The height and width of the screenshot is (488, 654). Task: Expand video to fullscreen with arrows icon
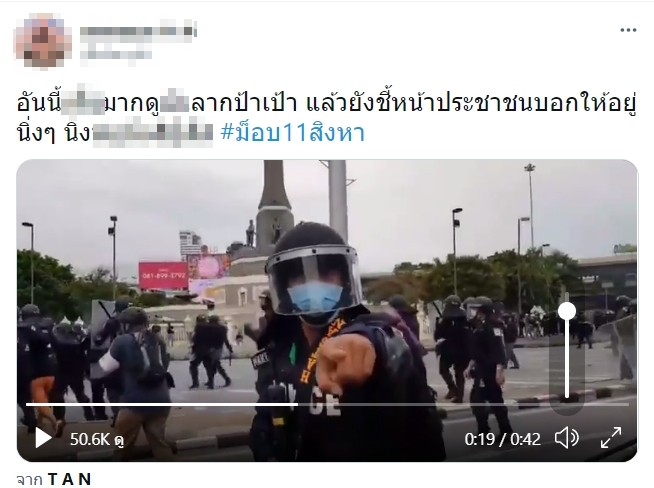(611, 438)
